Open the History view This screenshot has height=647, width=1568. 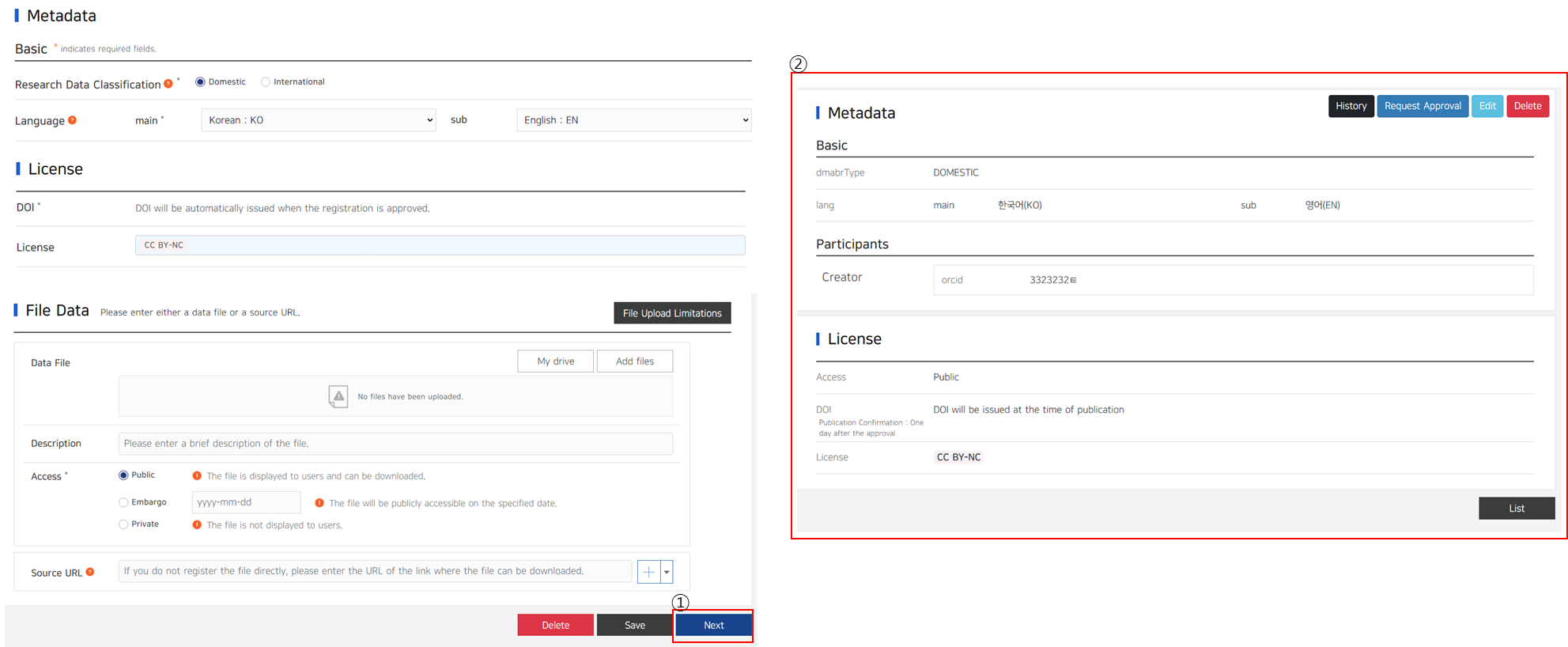click(1351, 106)
